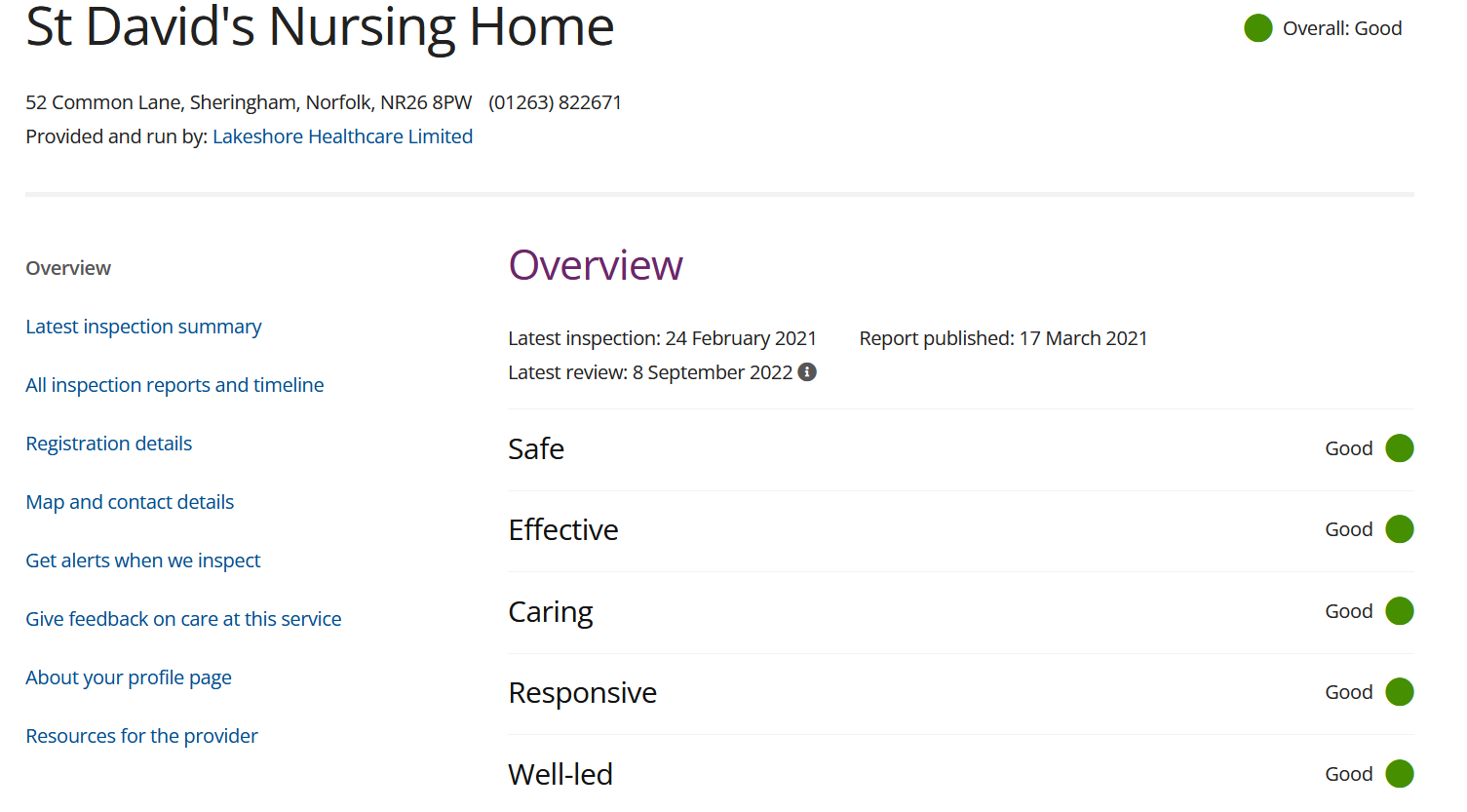Open Give feedback on care link
Screen dimensions: 1467x812
183,619
